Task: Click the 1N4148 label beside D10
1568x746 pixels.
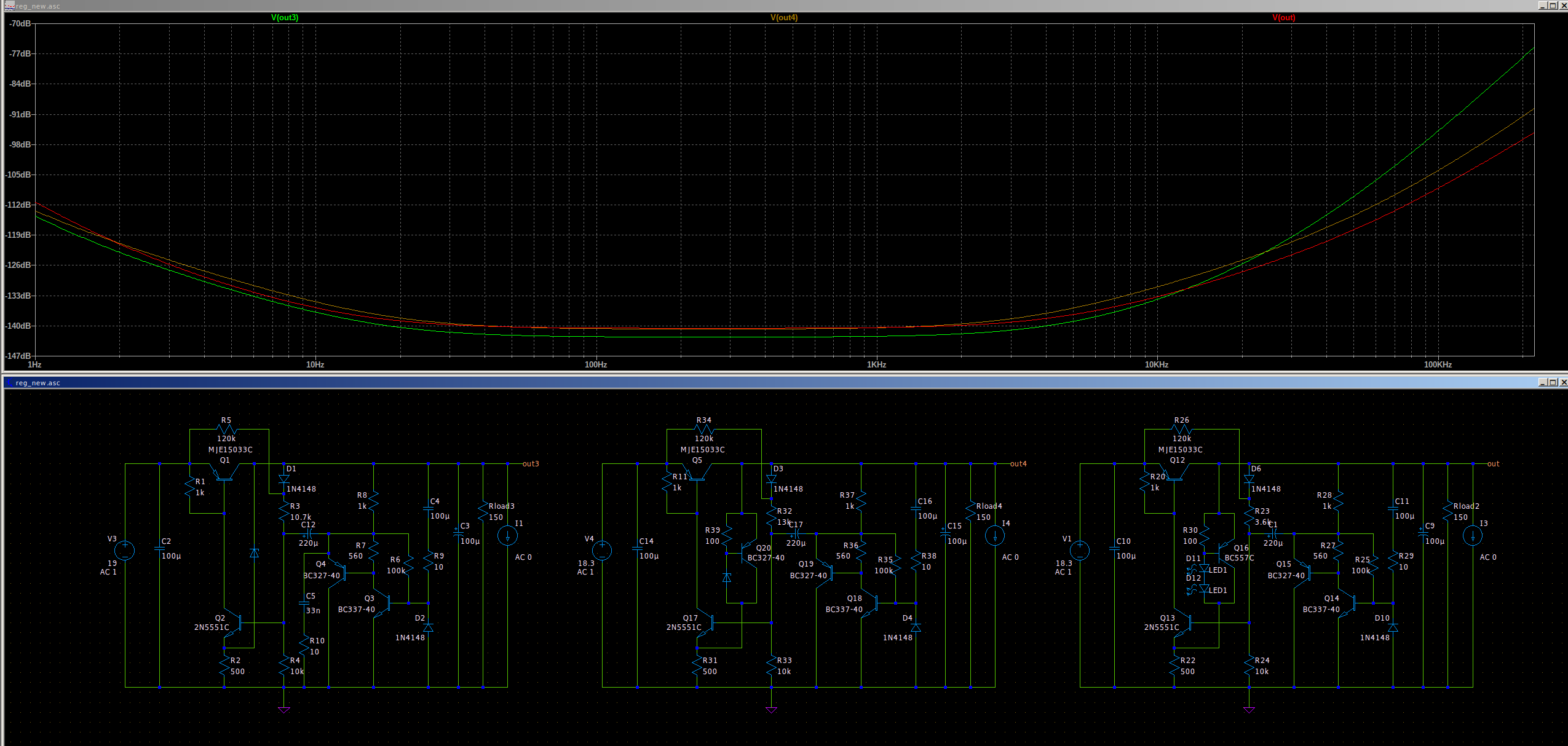Action: 1374,638
